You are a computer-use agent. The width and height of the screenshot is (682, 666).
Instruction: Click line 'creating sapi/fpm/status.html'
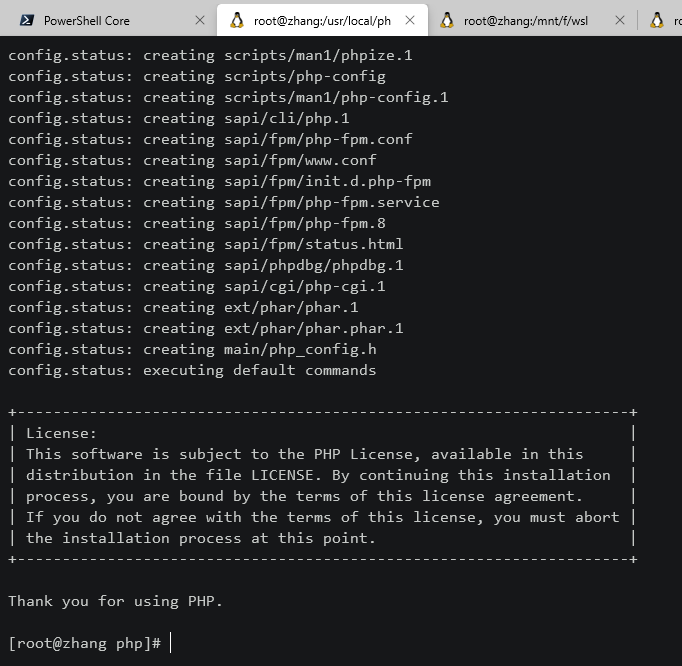[206, 244]
